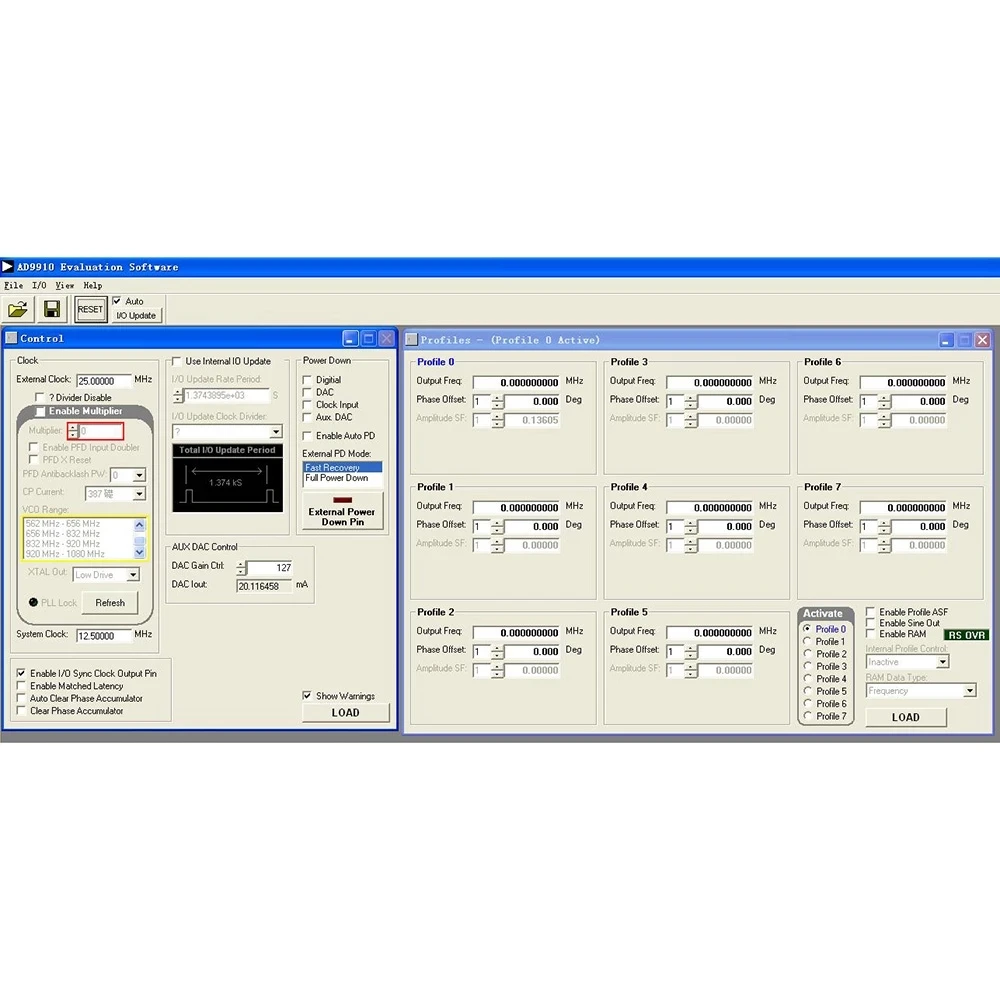The image size is (1000, 1000).
Task: Toggle the Enable Multiplier checkbox
Action: pos(40,411)
